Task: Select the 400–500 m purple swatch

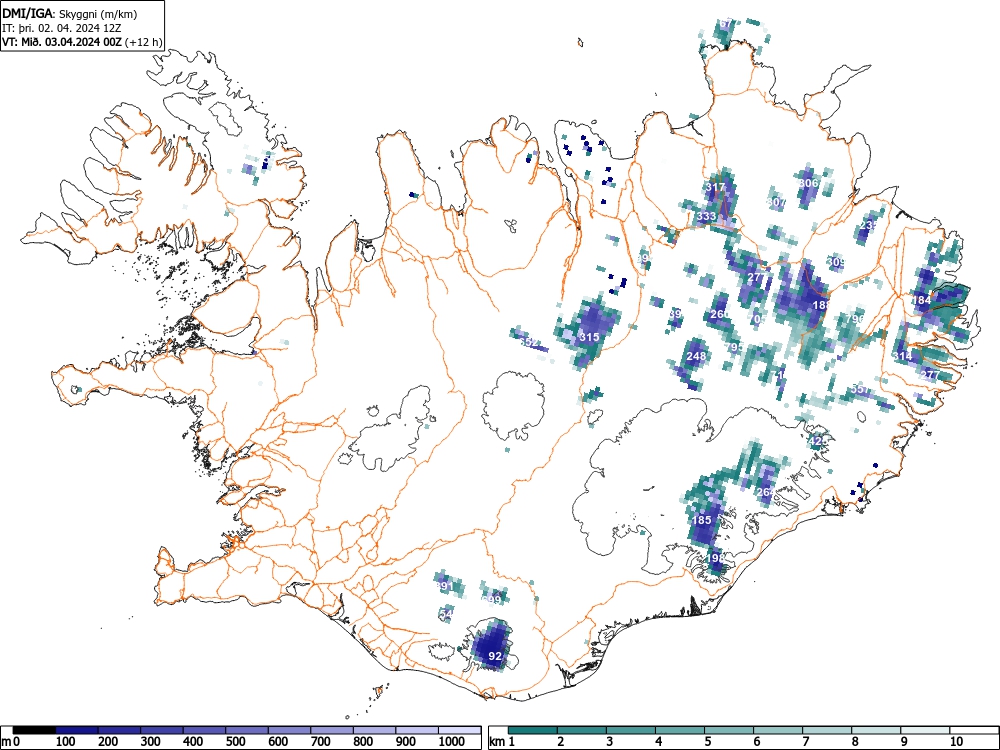Action: (204, 730)
